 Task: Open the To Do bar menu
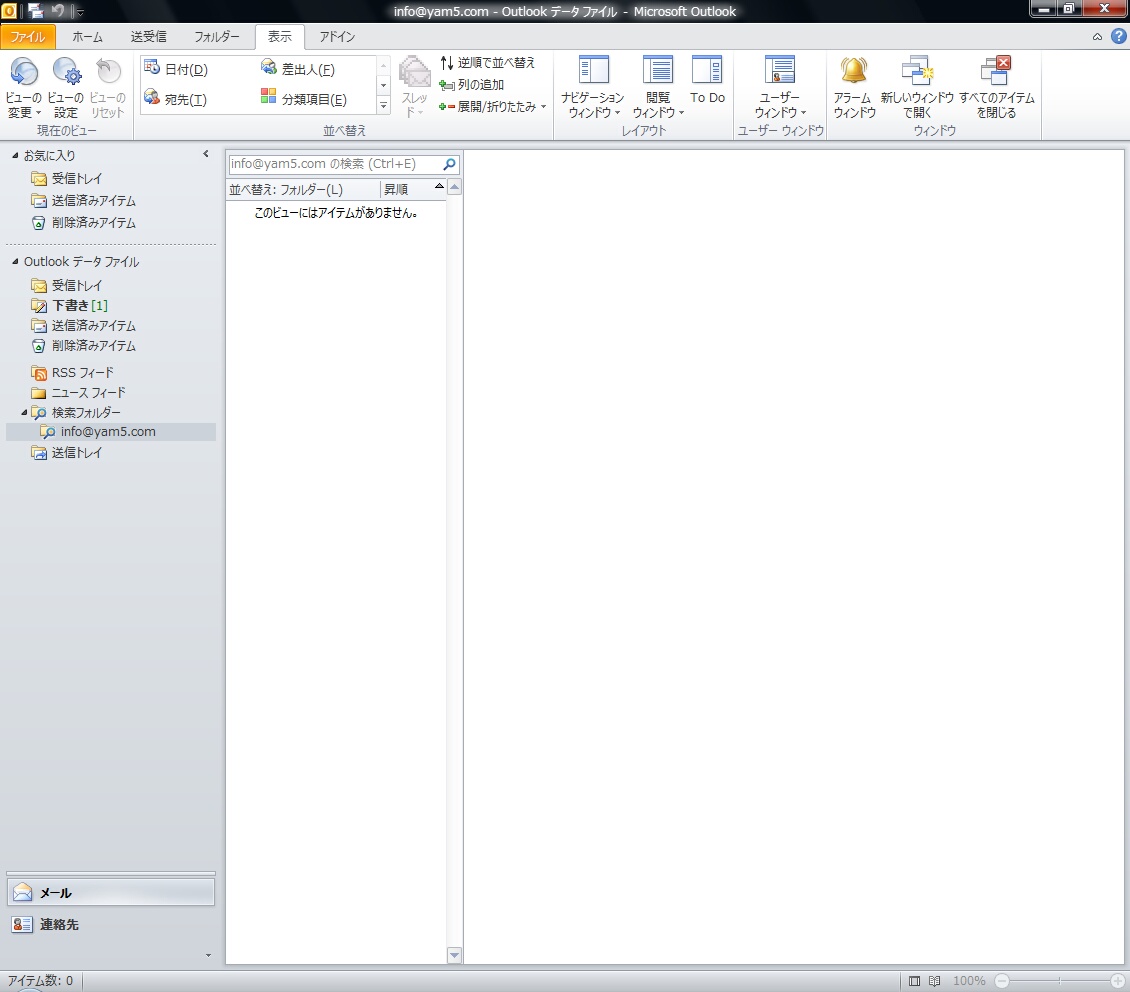707,80
